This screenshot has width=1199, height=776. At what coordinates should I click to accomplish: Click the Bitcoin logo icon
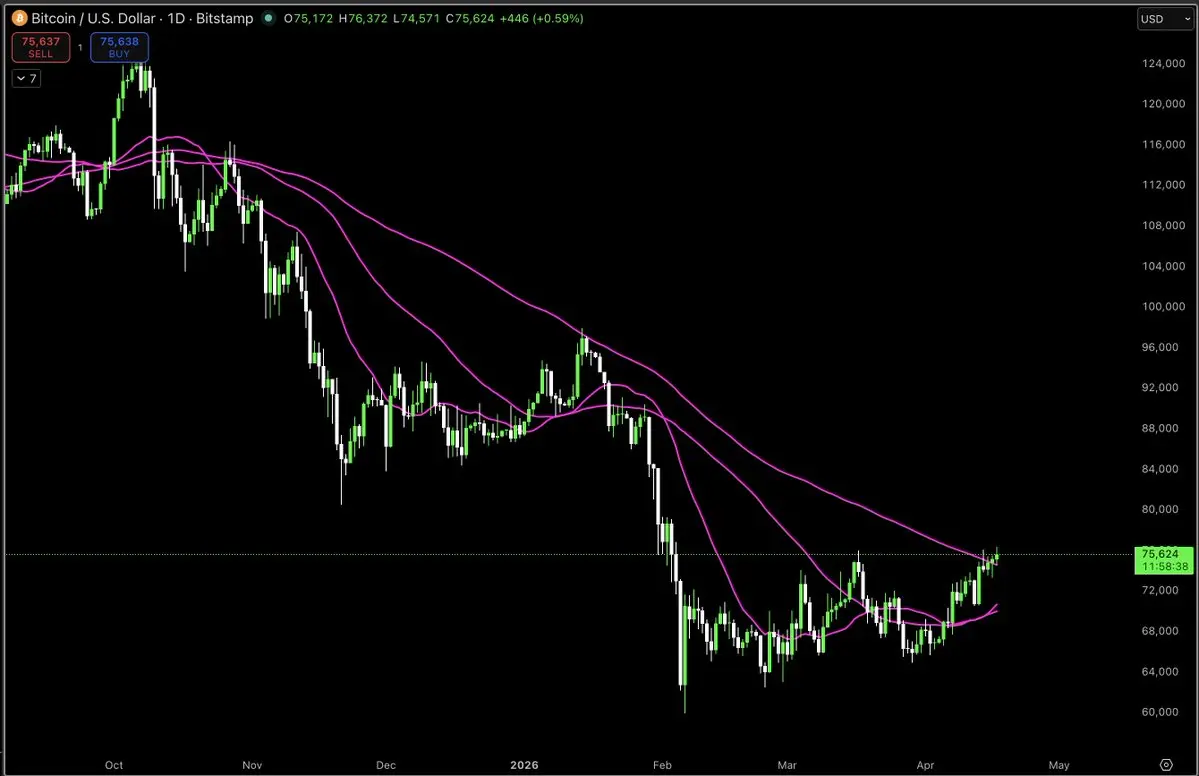click(x=19, y=18)
